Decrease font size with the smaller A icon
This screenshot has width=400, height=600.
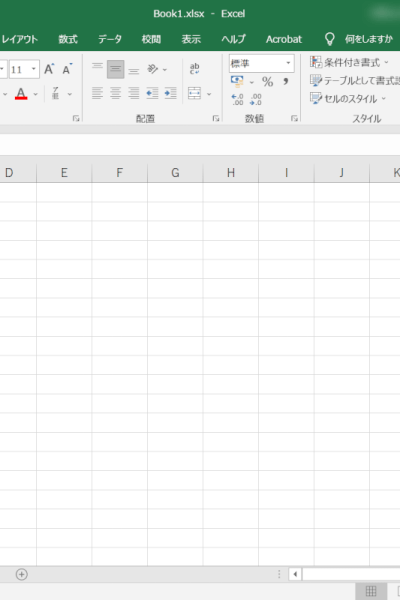67,69
